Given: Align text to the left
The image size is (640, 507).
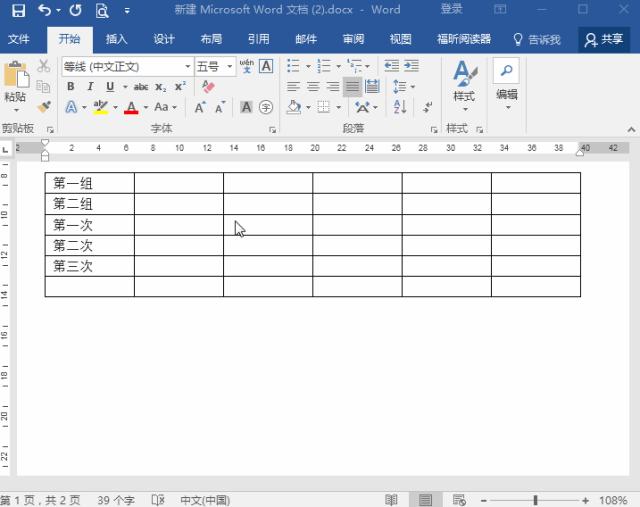Looking at the screenshot, I should (x=293, y=87).
